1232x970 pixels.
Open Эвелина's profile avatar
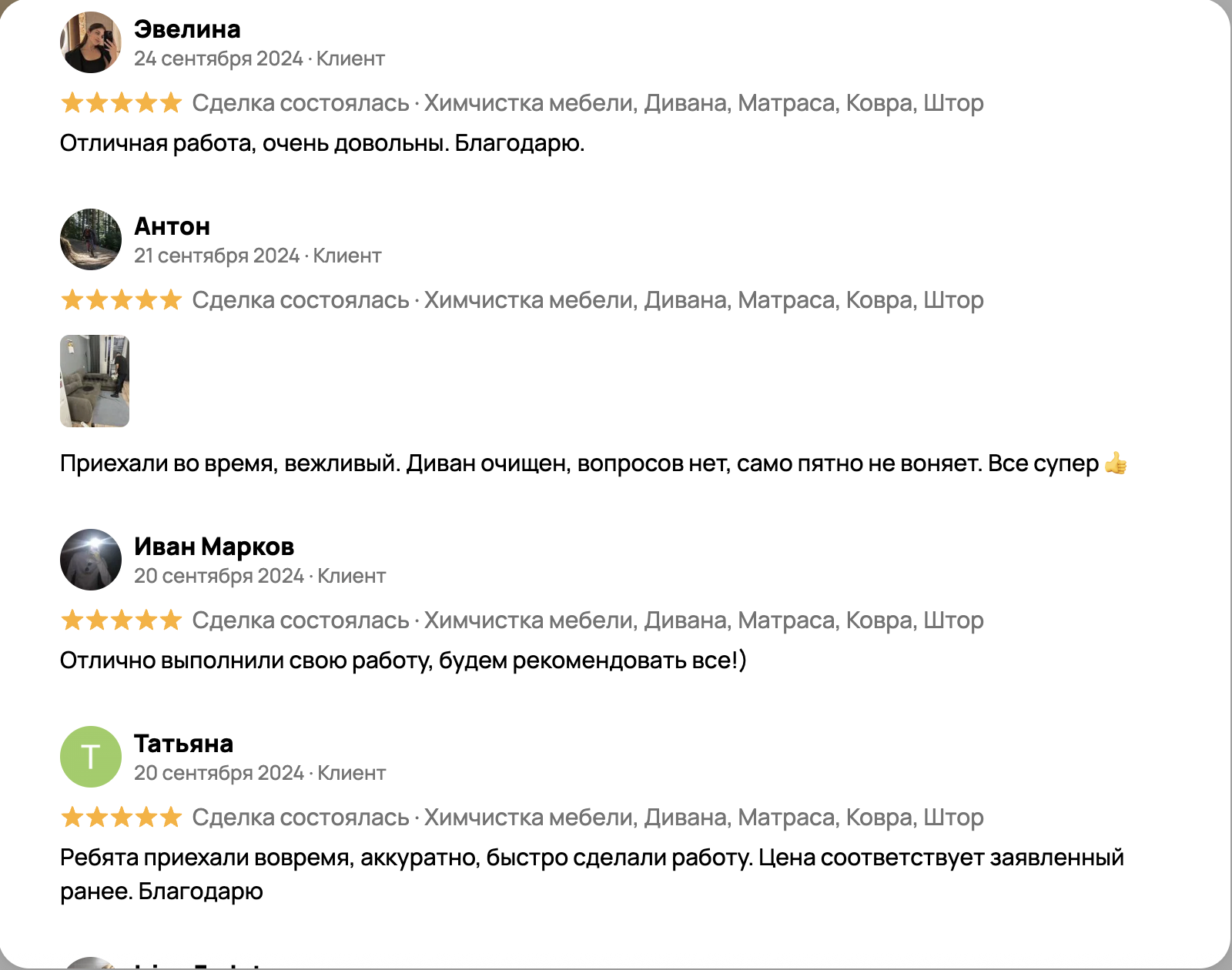91,42
